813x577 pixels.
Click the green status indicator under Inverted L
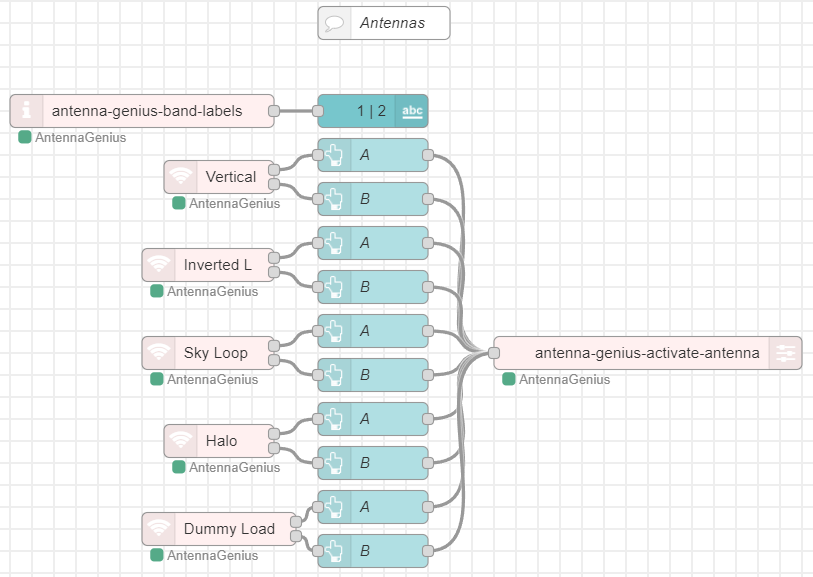click(157, 291)
